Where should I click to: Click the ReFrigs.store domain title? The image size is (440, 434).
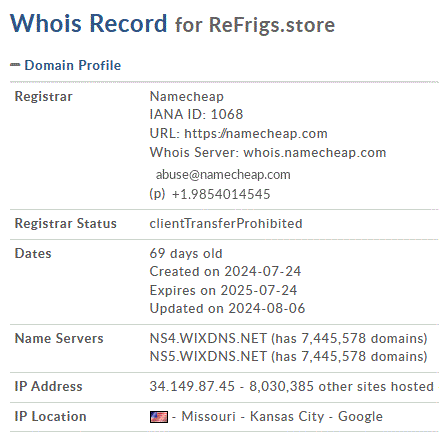coord(272,25)
